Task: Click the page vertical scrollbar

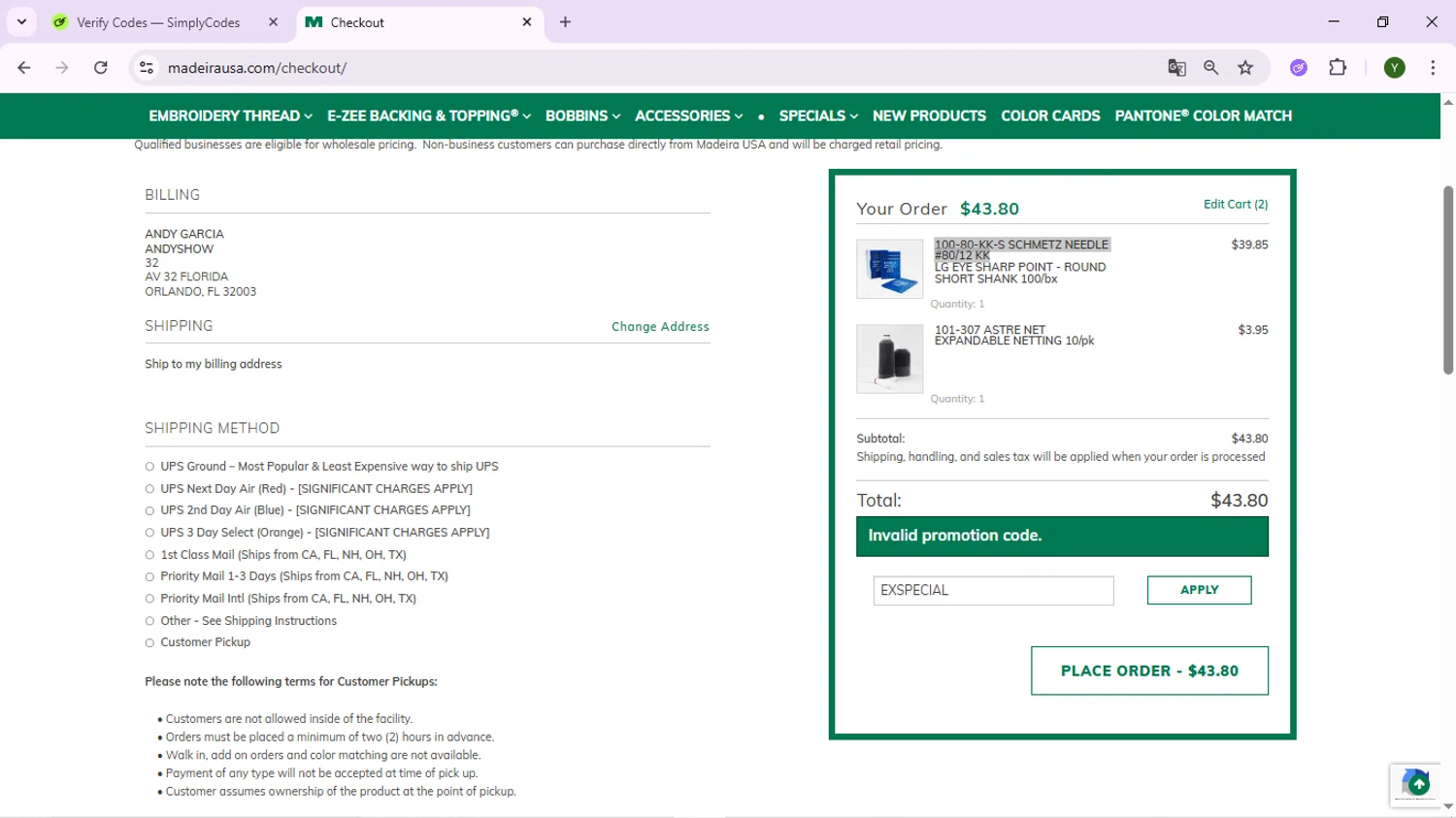Action: (x=1448, y=279)
